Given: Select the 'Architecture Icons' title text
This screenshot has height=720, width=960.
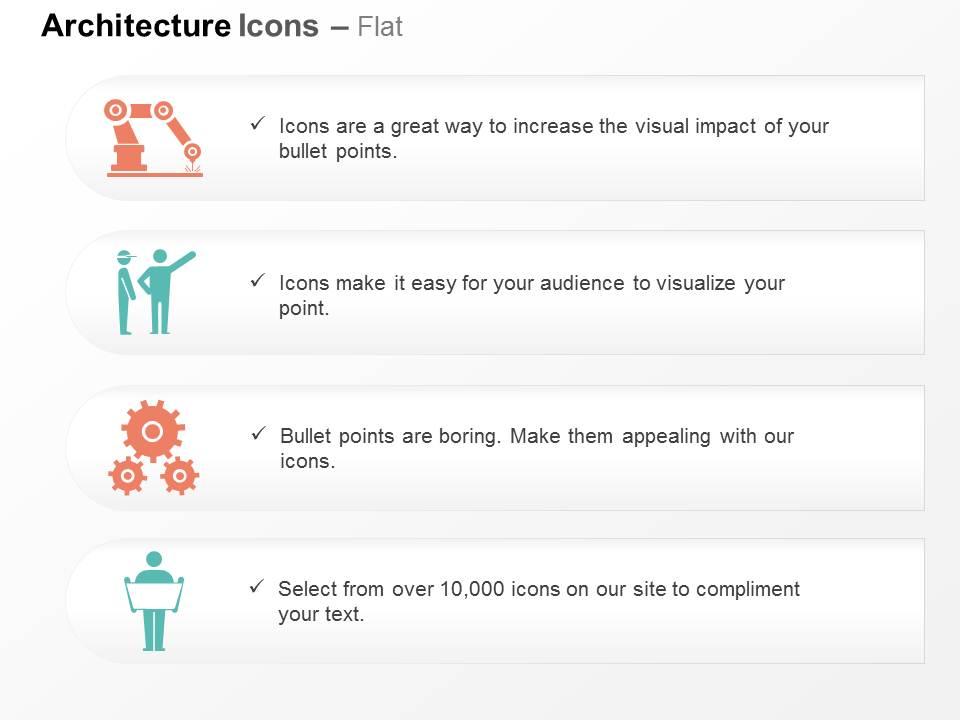Looking at the screenshot, I should tap(180, 26).
